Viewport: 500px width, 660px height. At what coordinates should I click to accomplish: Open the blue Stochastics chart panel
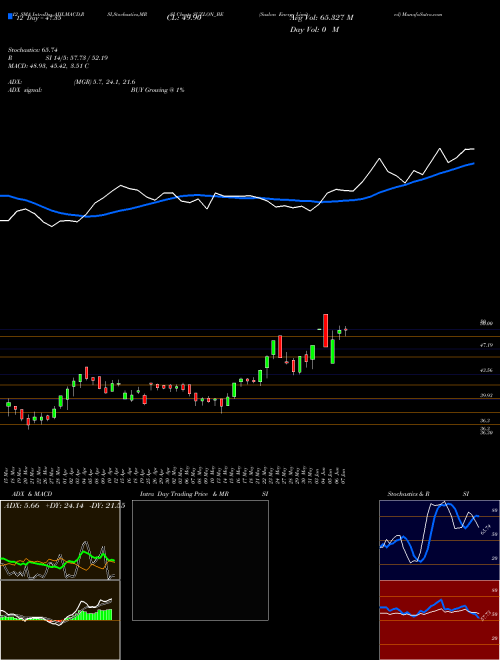coord(439,540)
